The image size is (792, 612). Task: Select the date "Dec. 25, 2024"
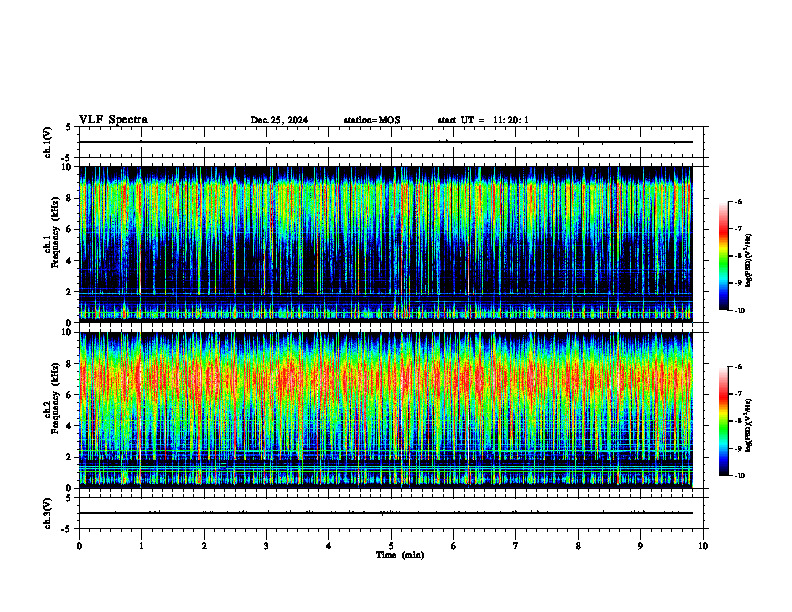click(279, 120)
